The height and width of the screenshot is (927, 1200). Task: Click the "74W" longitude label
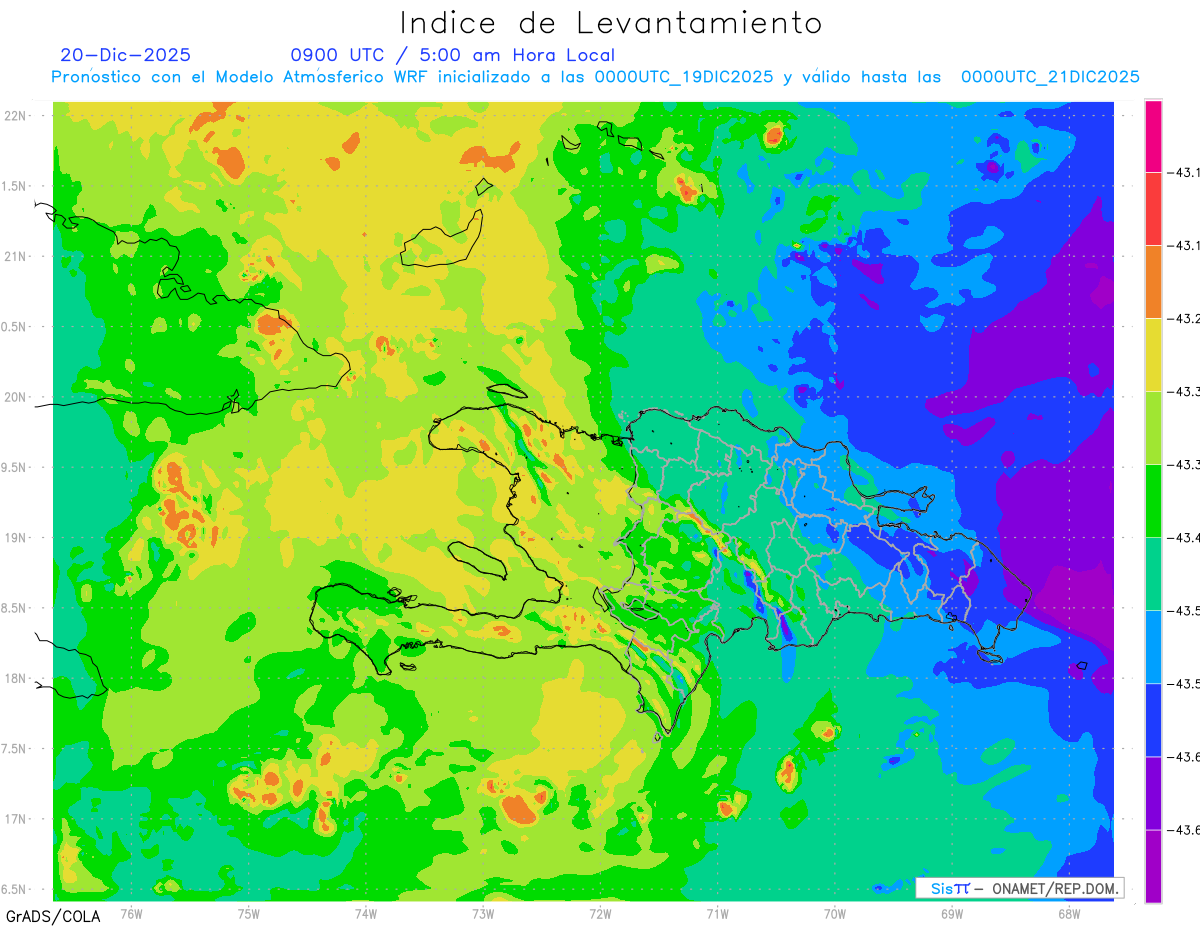pos(366,913)
